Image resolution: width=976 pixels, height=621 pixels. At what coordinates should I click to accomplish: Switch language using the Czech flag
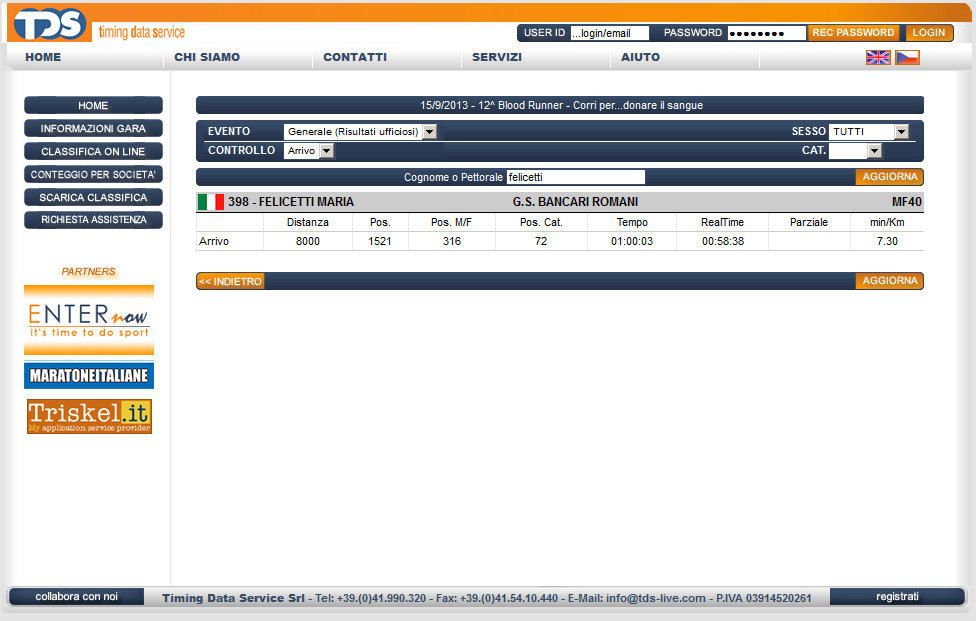(907, 57)
